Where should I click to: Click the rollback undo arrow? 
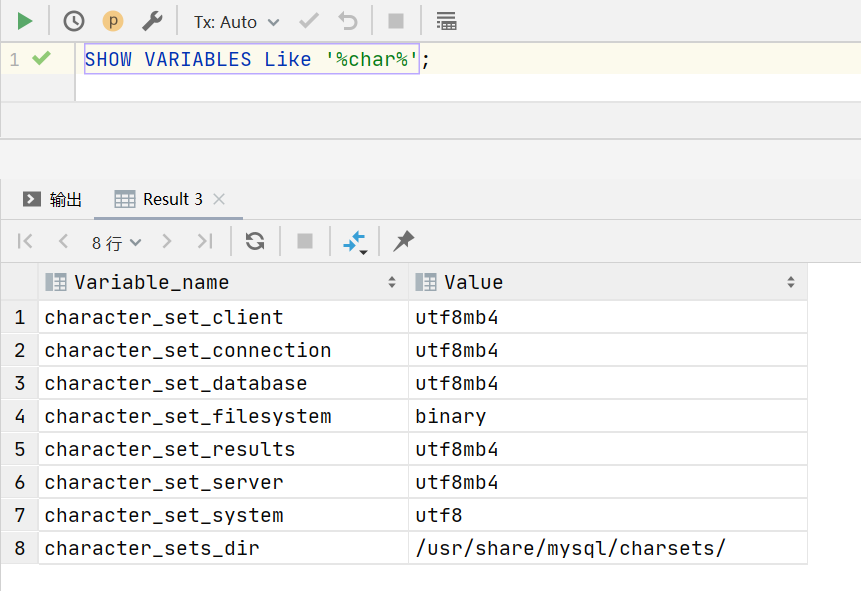[348, 21]
